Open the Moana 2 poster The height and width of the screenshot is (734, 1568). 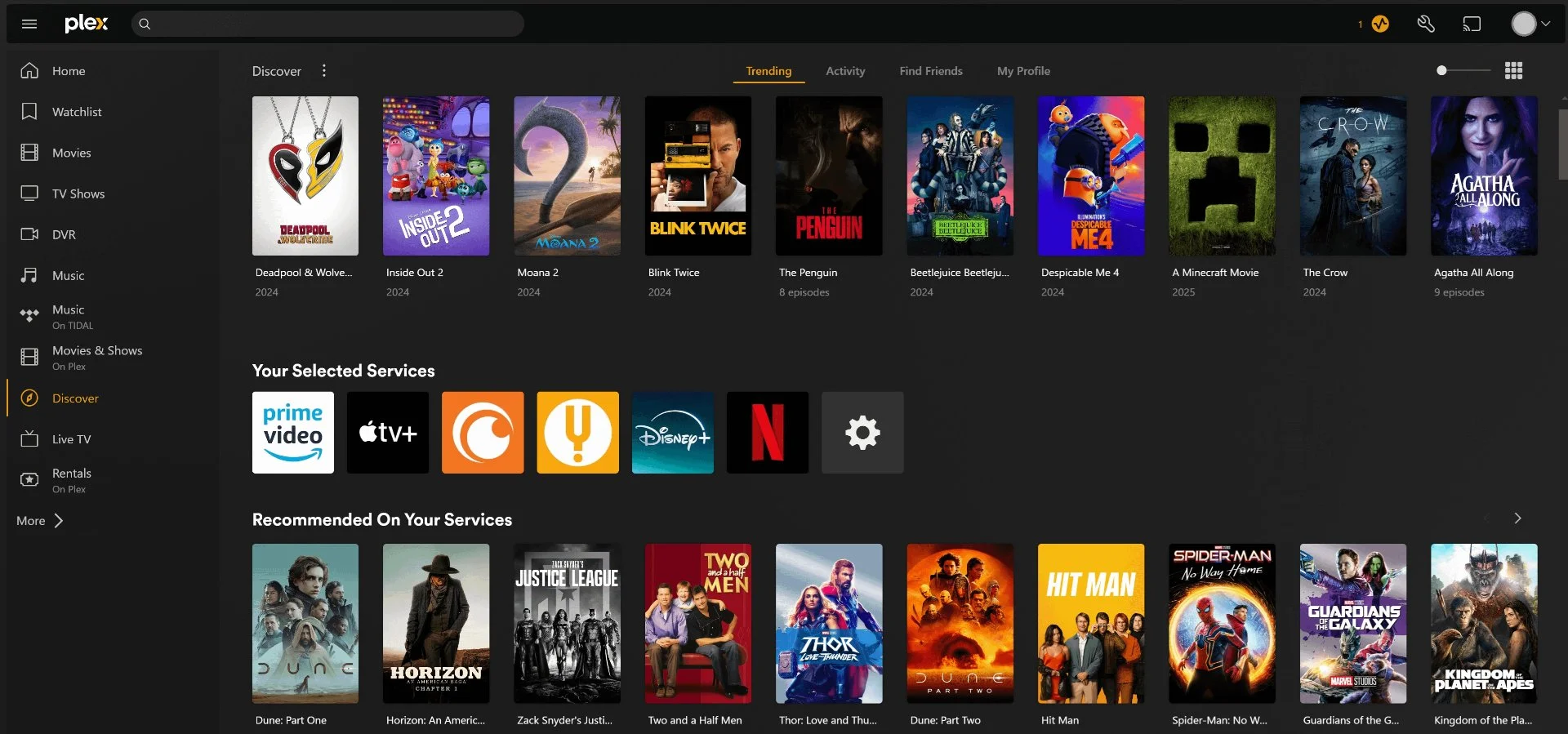[x=567, y=176]
